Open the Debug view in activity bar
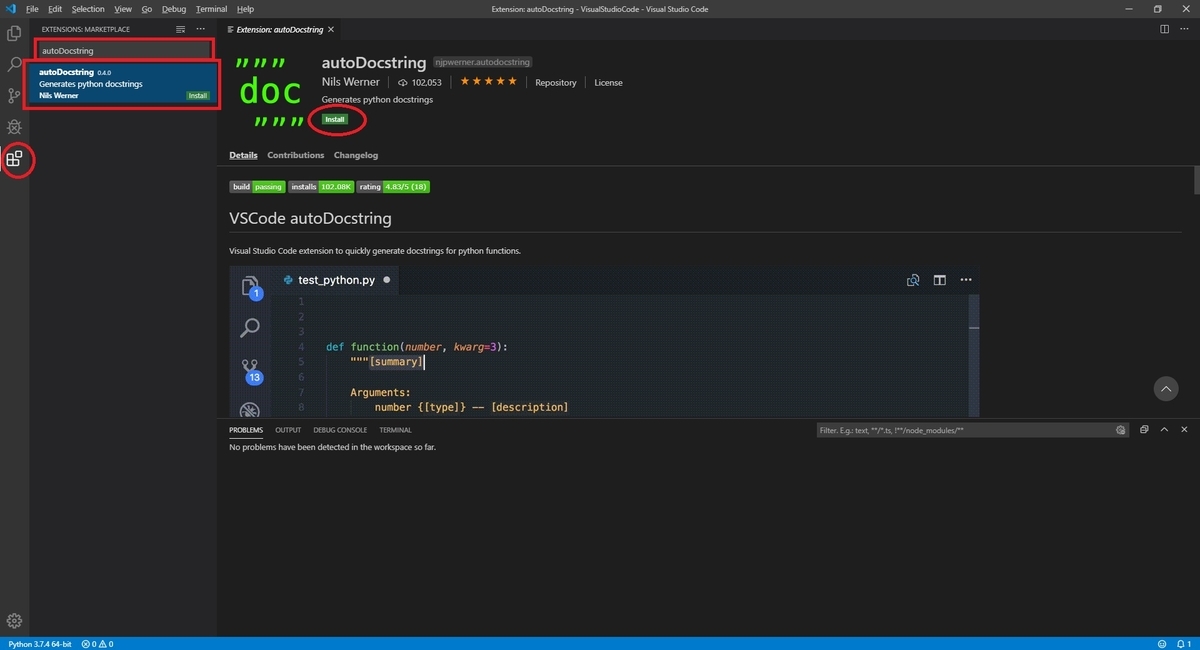 [14, 127]
